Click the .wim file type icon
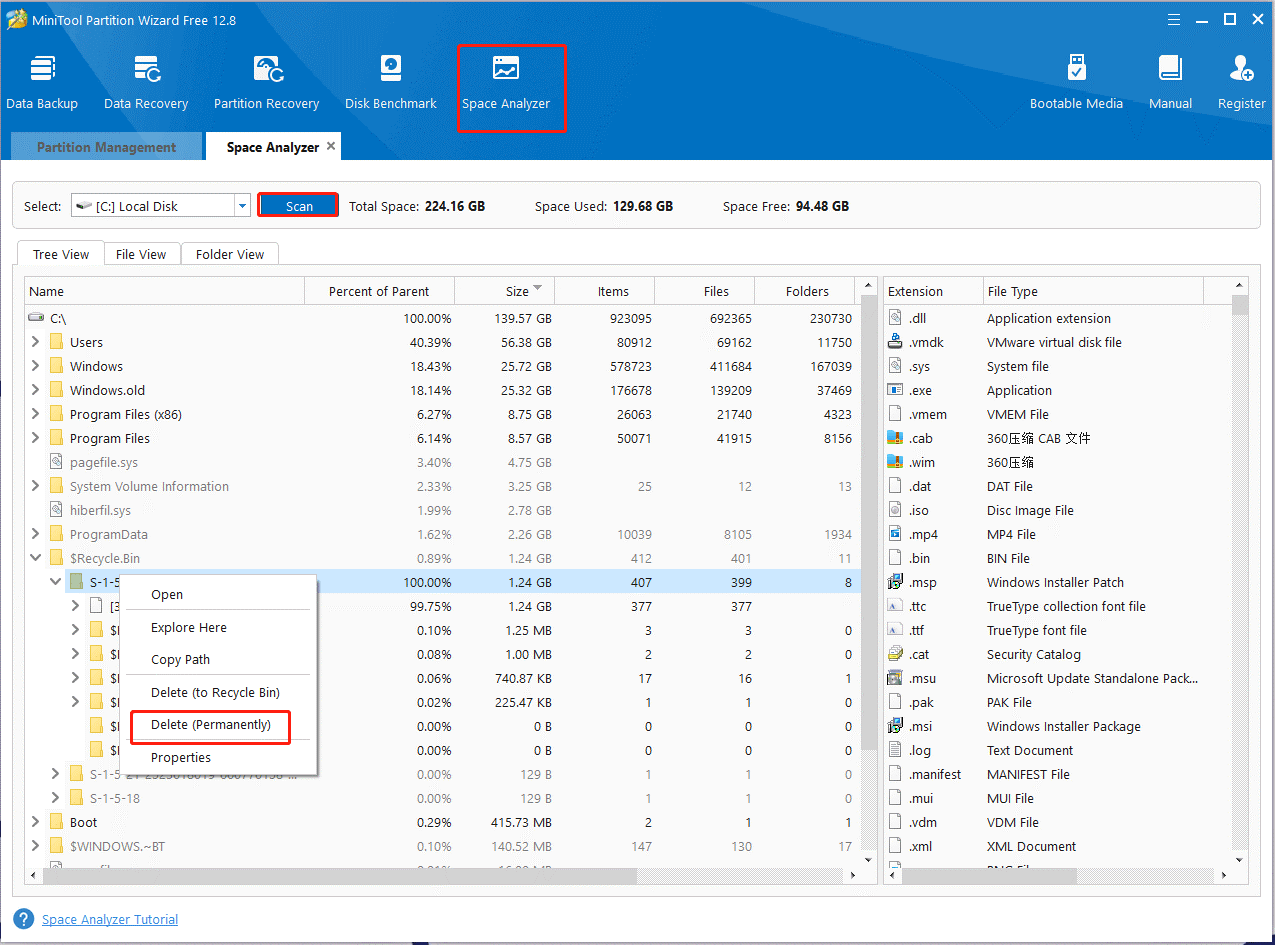 [895, 462]
